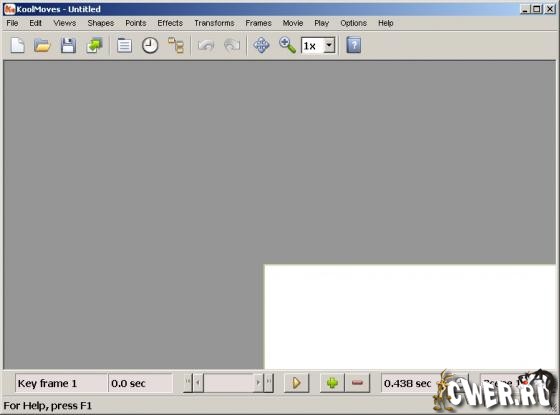The height and width of the screenshot is (415, 560).
Task: Open the Effects menu
Action: click(x=170, y=23)
